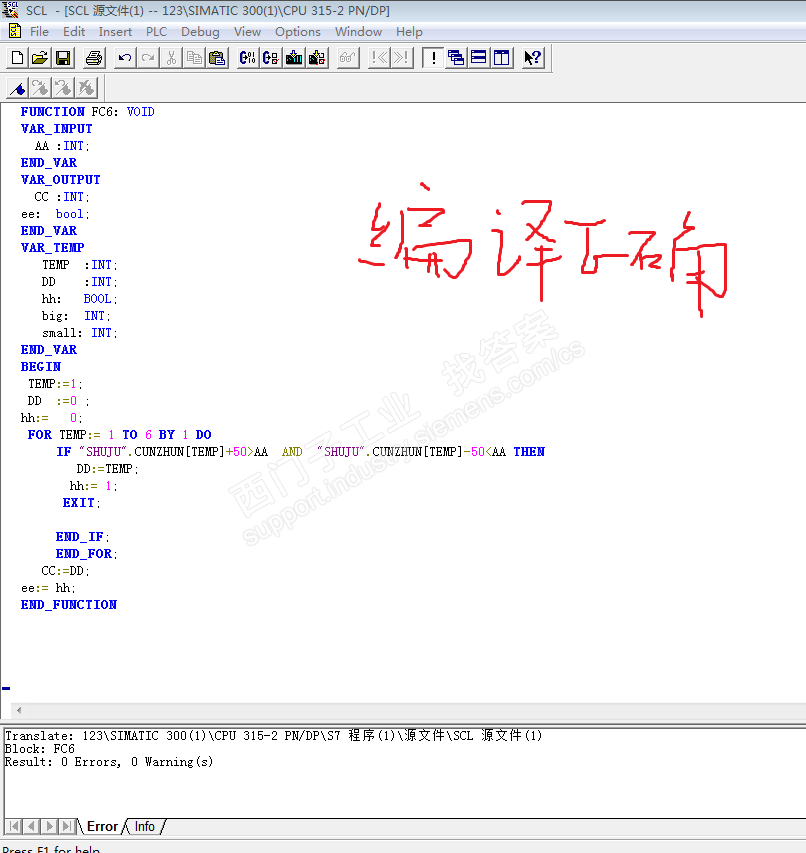
Task: Click the document icon beside File menu
Action: [15, 31]
